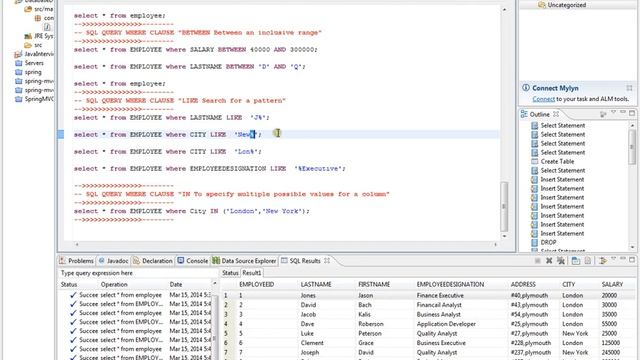Select the JRE System Library node
This screenshot has height=360, width=640.
click(x=43, y=36)
